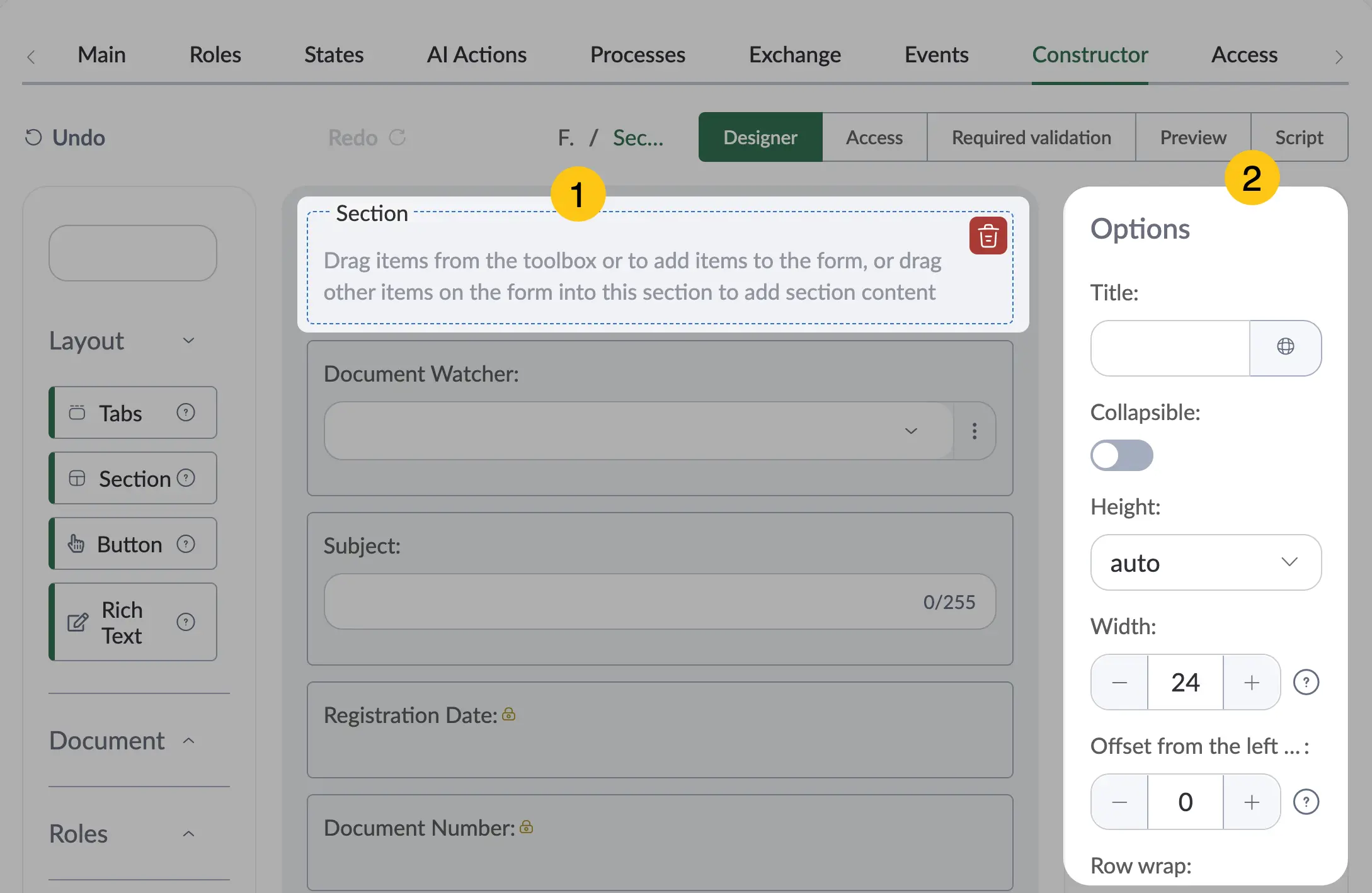Select the Section toolbox item
The width and height of the screenshot is (1372, 893).
coord(133,478)
